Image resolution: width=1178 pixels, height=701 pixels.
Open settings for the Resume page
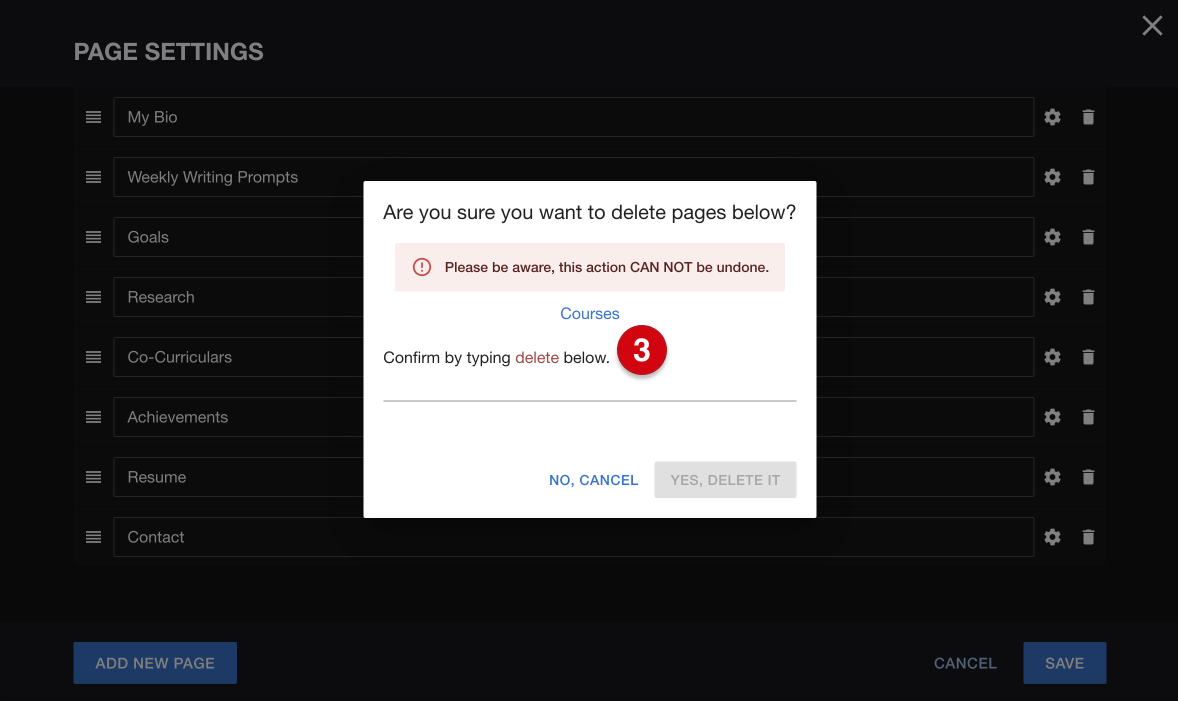pos(1052,477)
